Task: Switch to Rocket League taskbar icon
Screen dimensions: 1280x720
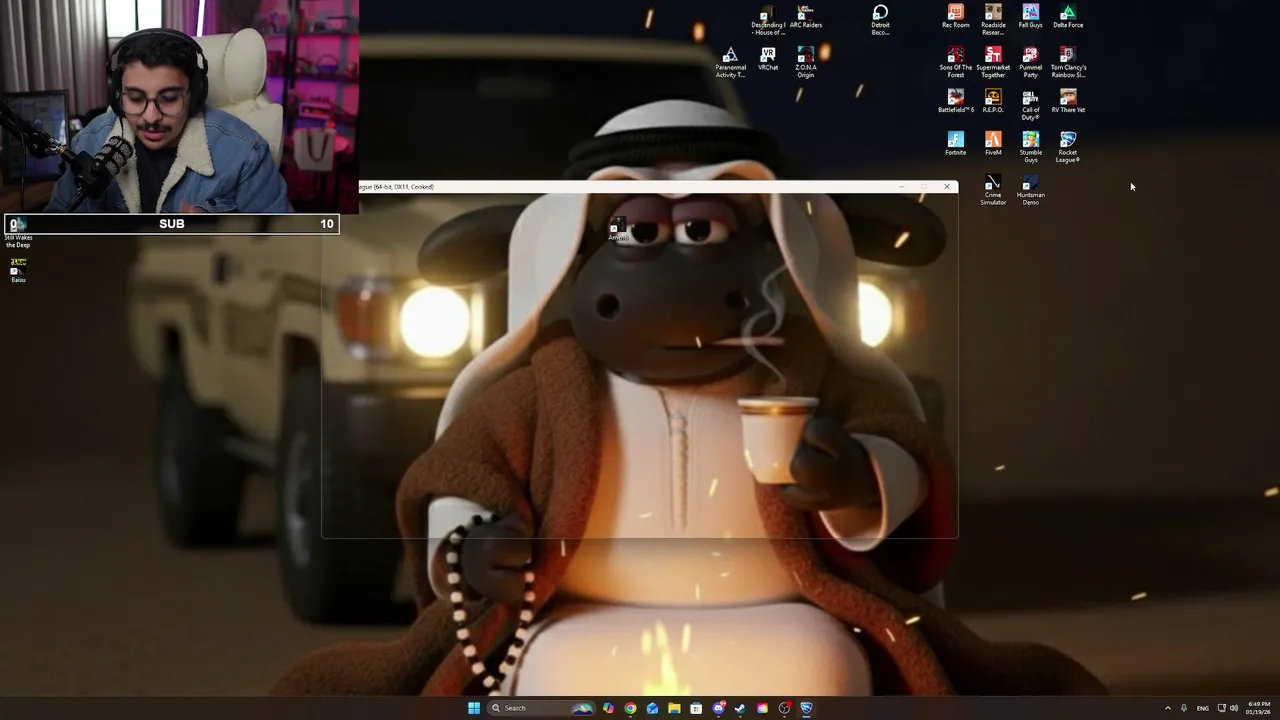Action: point(806,708)
